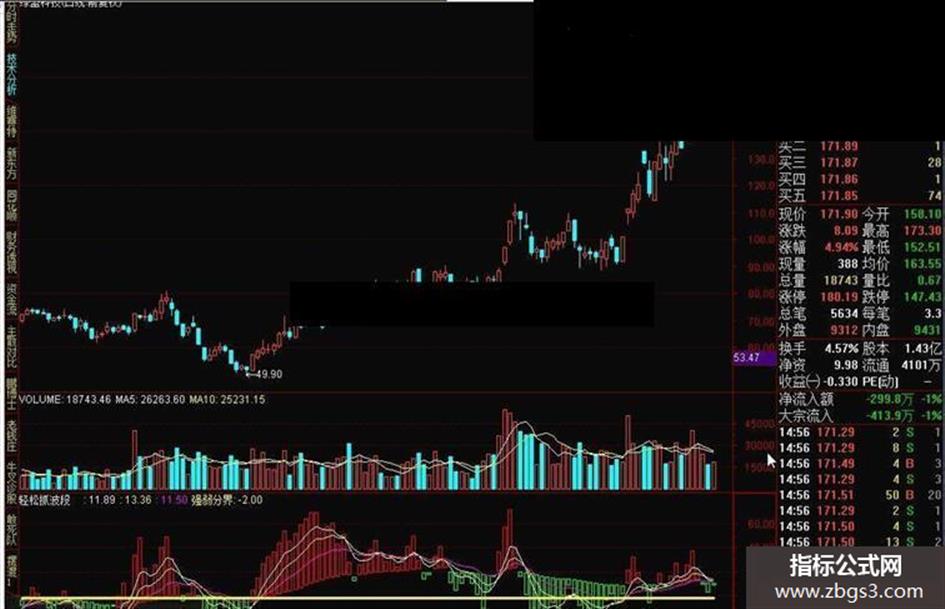
Task: Click the 跌停 147.43 value
Action: pos(922,297)
